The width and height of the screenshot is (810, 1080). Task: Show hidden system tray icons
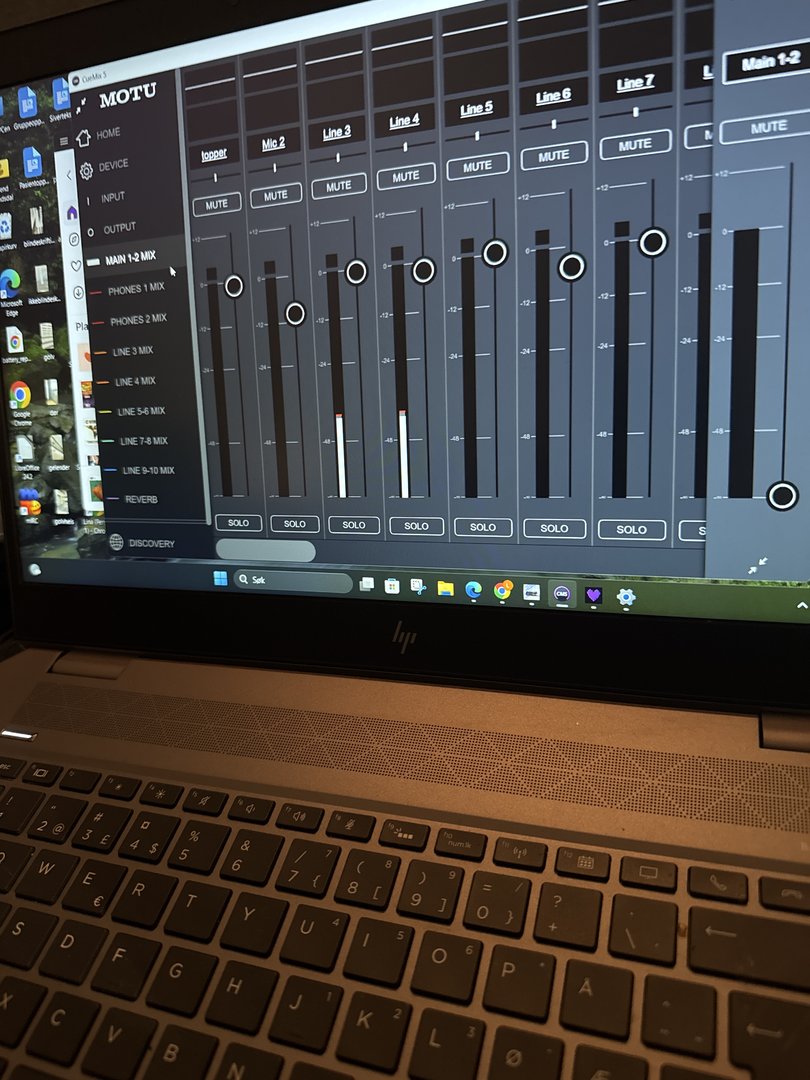[802, 605]
